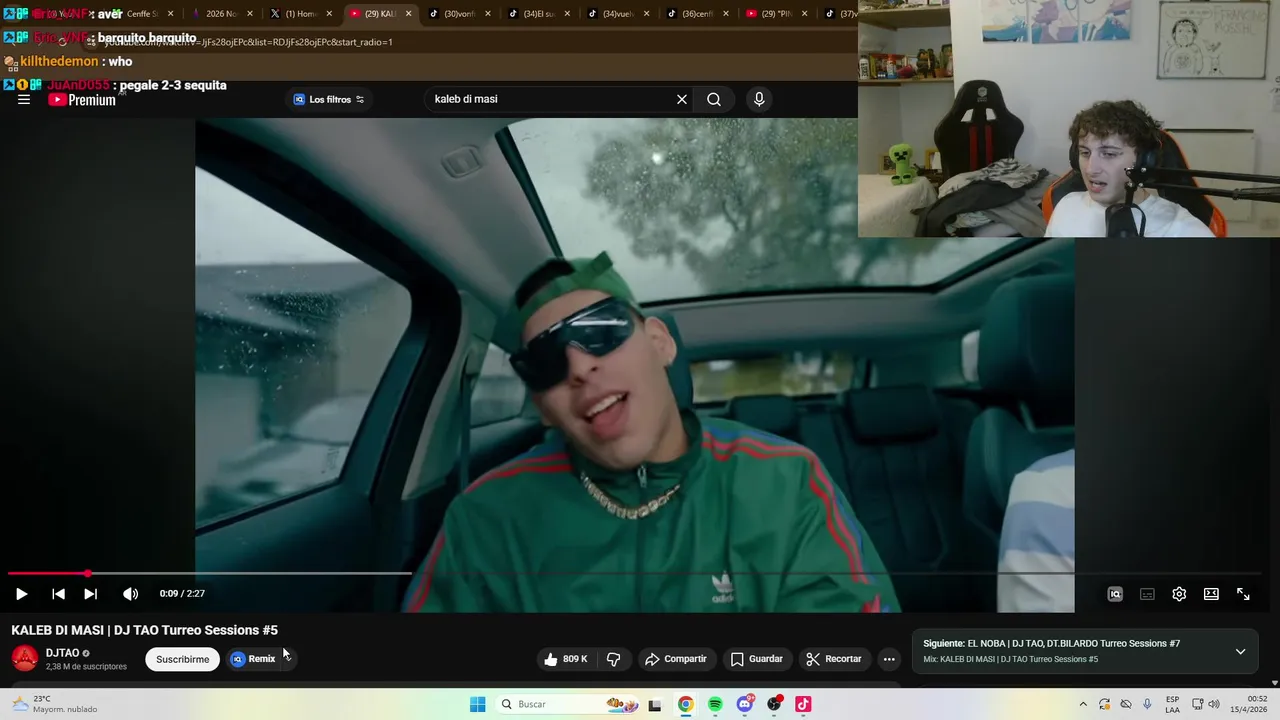Close the X '(1) Home' tab
Viewport: 1280px width, 720px height.
[329, 14]
